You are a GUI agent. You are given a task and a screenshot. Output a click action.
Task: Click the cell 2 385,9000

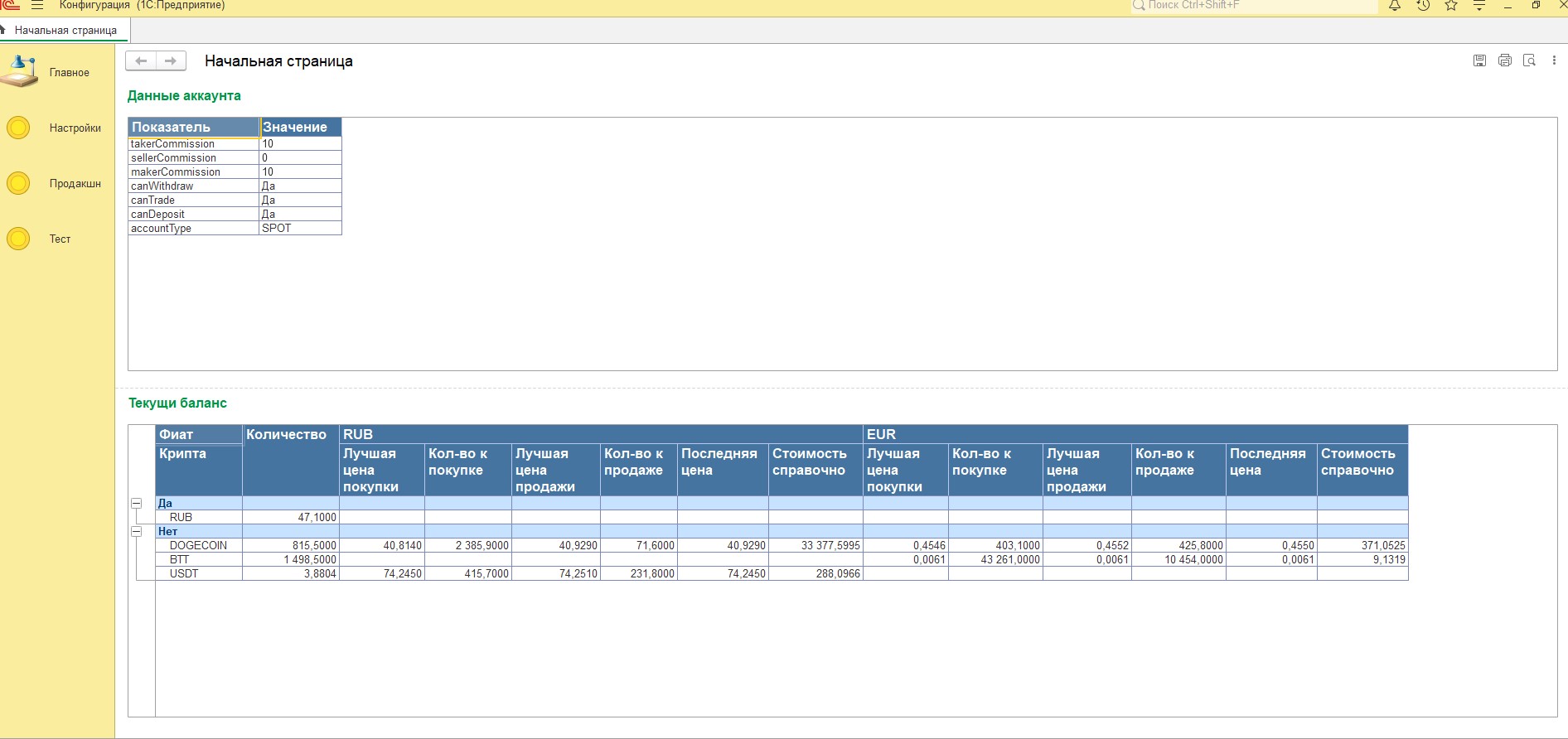[468, 546]
